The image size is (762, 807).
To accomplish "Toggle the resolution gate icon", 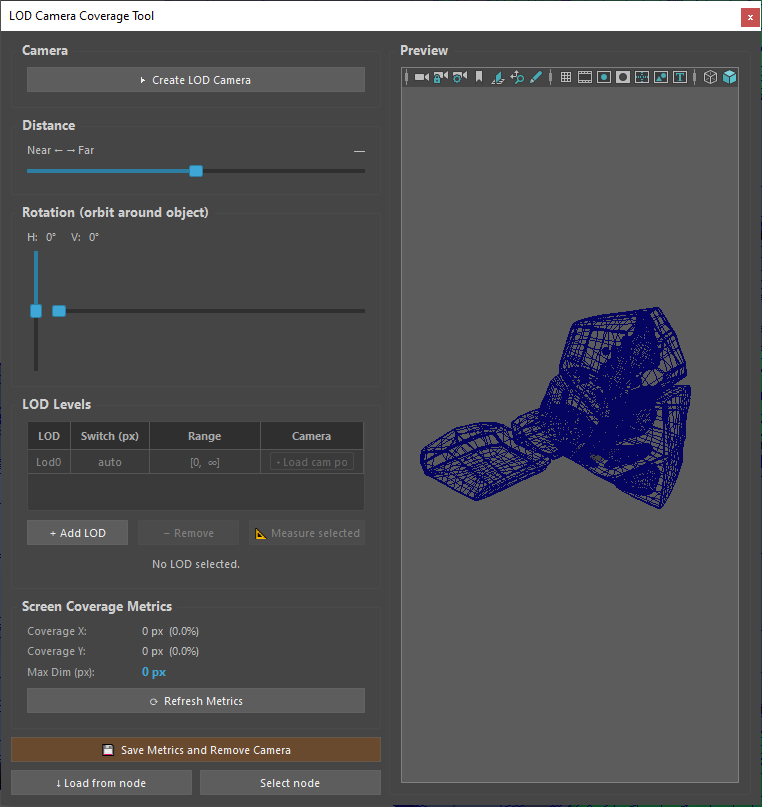I will [604, 77].
